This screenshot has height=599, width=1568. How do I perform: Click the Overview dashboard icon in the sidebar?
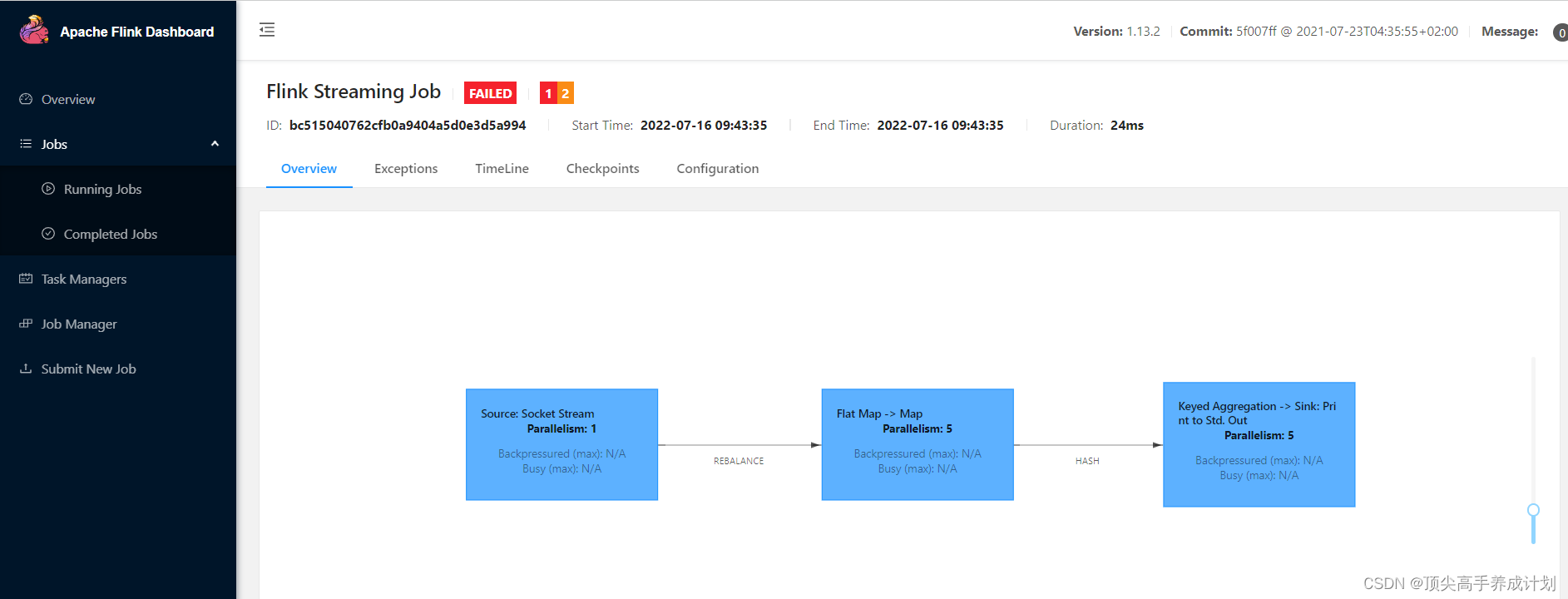[26, 99]
